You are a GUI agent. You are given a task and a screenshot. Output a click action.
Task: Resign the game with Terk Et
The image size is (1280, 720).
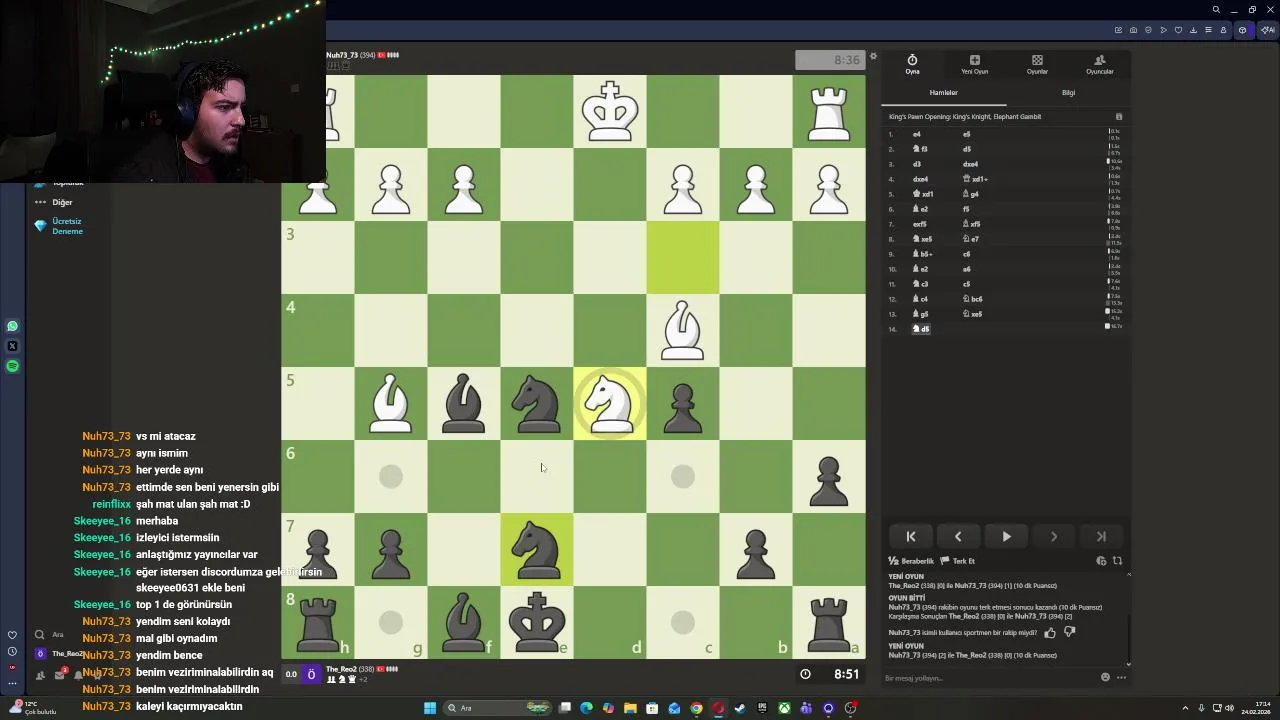coord(958,561)
